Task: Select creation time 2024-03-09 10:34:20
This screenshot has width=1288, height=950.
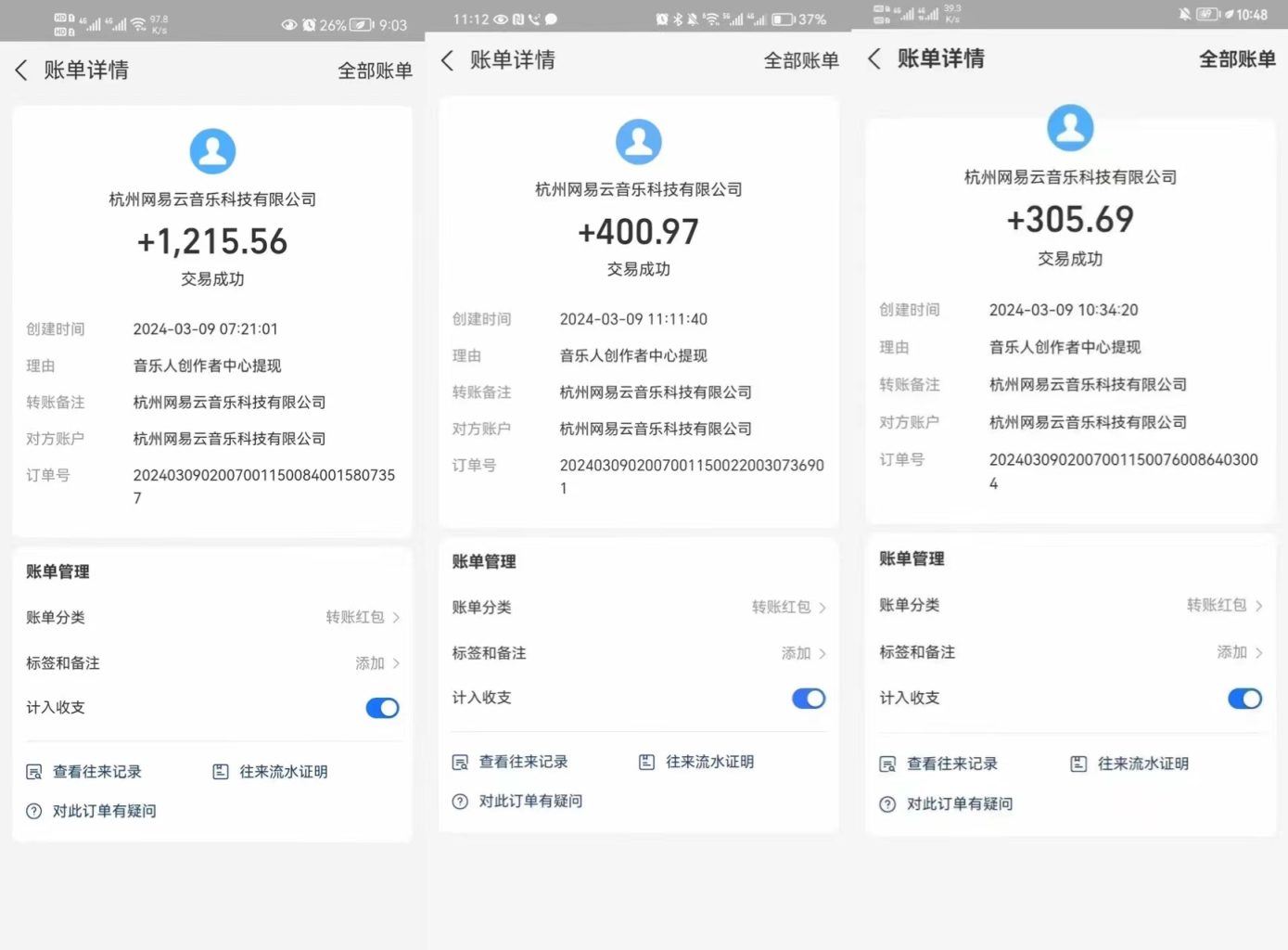Action: point(1064,311)
